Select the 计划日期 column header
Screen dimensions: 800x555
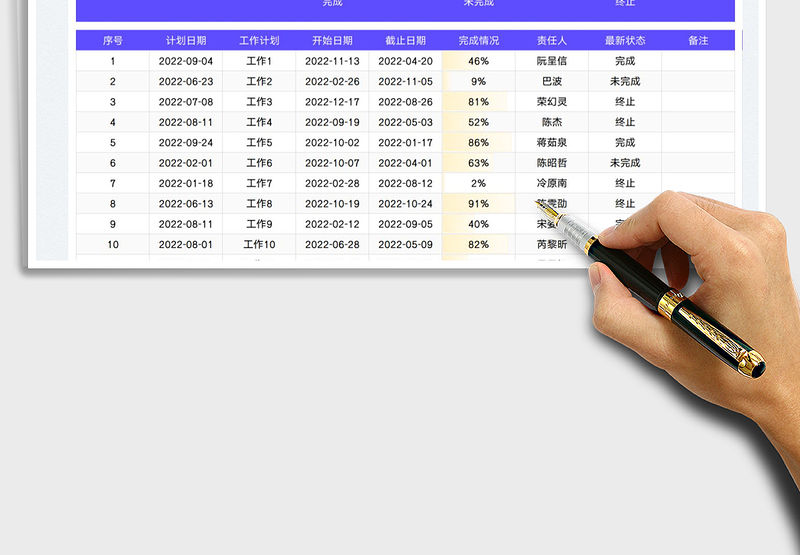click(186, 41)
